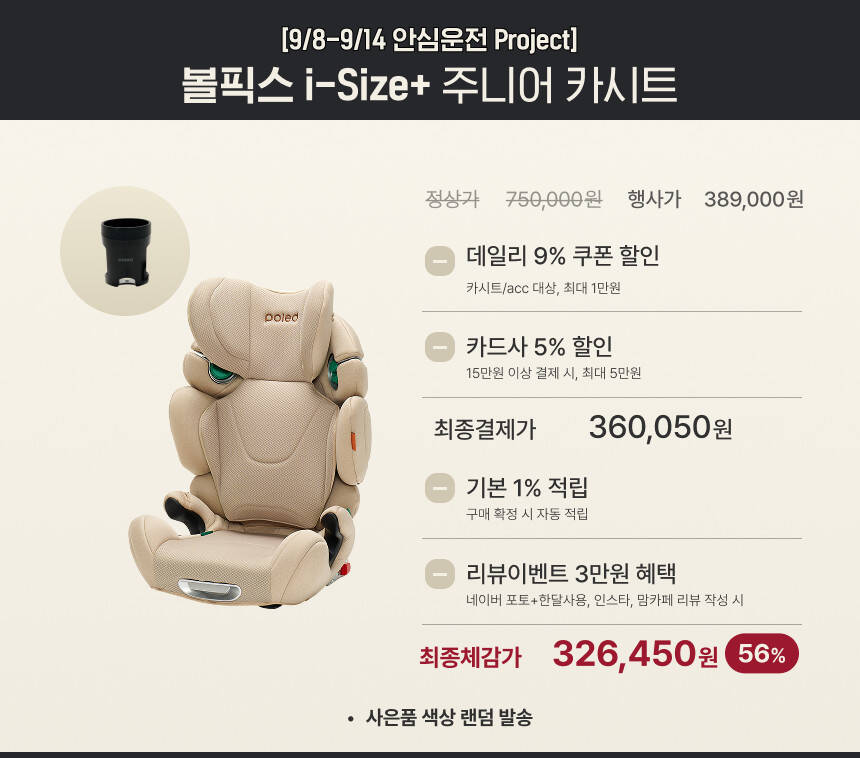The width and height of the screenshot is (860, 758).
Task: Click the 최종결제가 360,050원 amount
Action: coord(660,427)
